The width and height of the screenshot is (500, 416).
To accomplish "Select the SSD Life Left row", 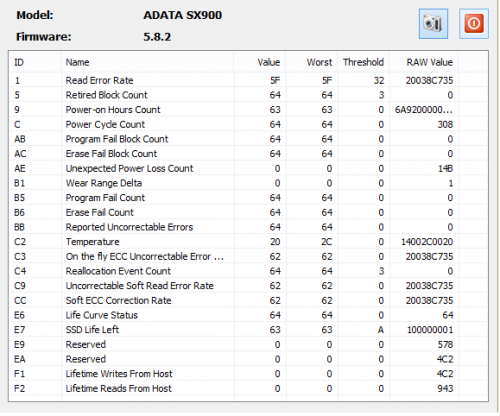I will [x=248, y=330].
